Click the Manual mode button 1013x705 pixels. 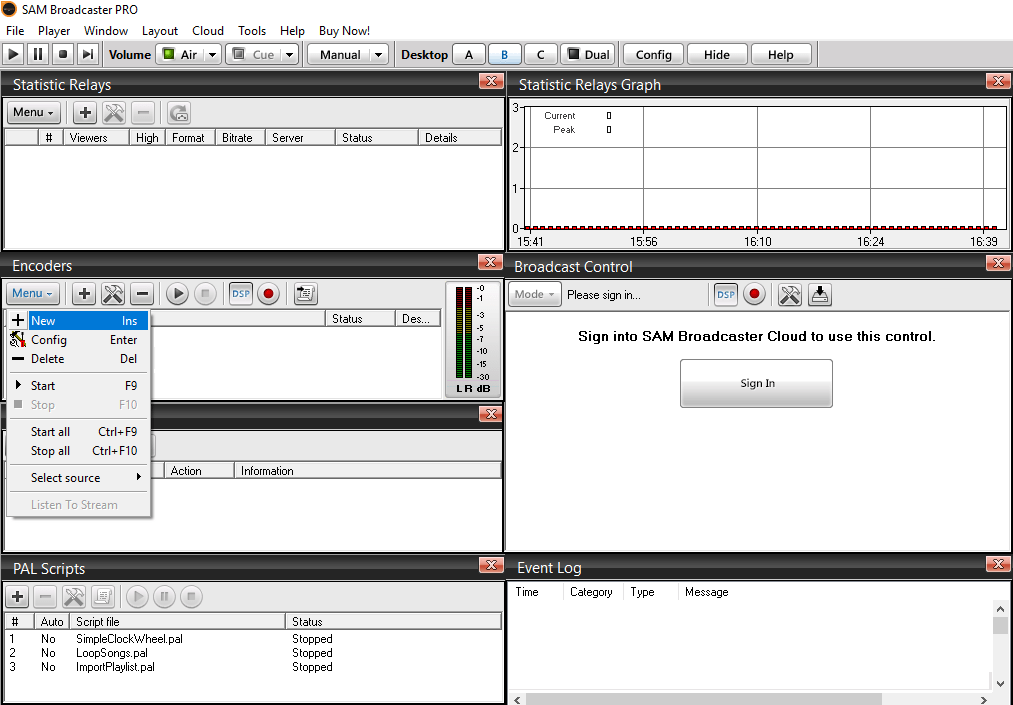[x=340, y=54]
